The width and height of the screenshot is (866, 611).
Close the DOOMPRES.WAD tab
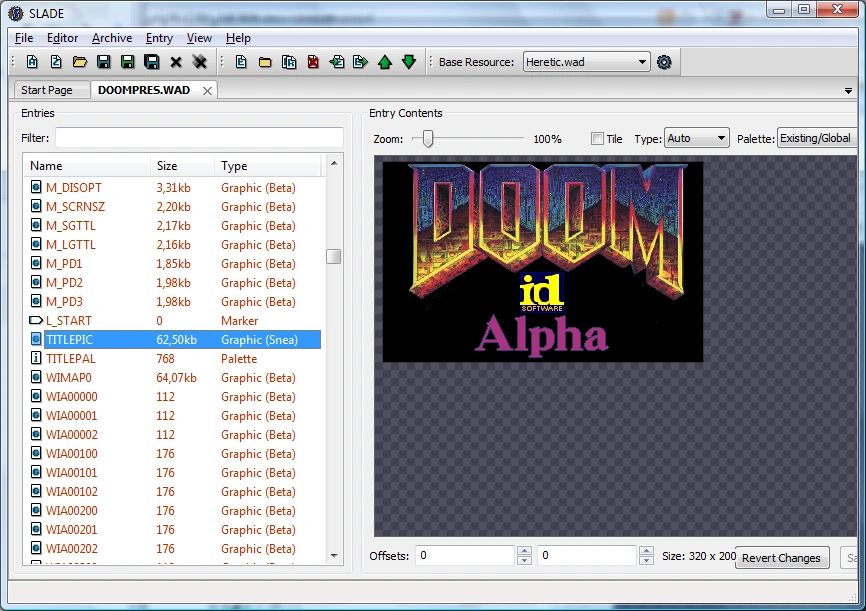(207, 91)
